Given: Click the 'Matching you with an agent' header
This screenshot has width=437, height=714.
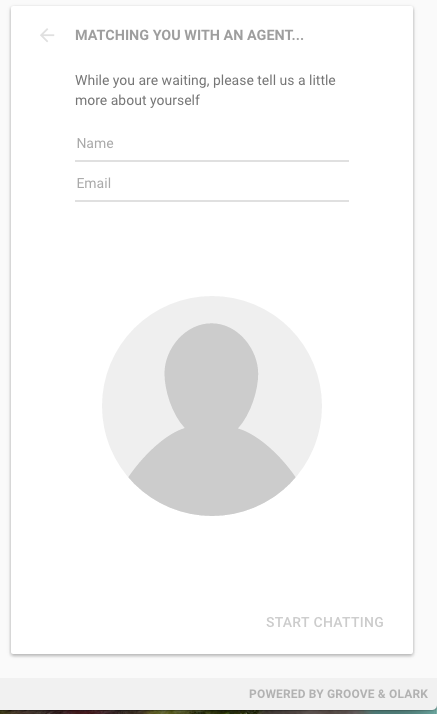Looking at the screenshot, I should (x=189, y=35).
